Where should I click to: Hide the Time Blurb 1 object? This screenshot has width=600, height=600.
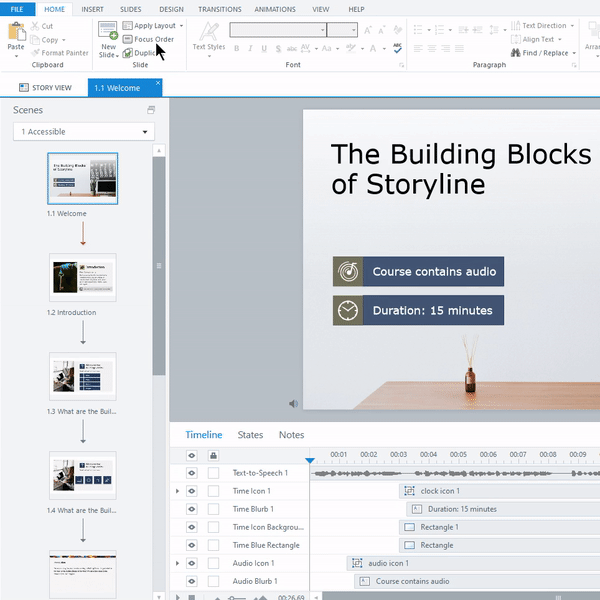coord(192,509)
